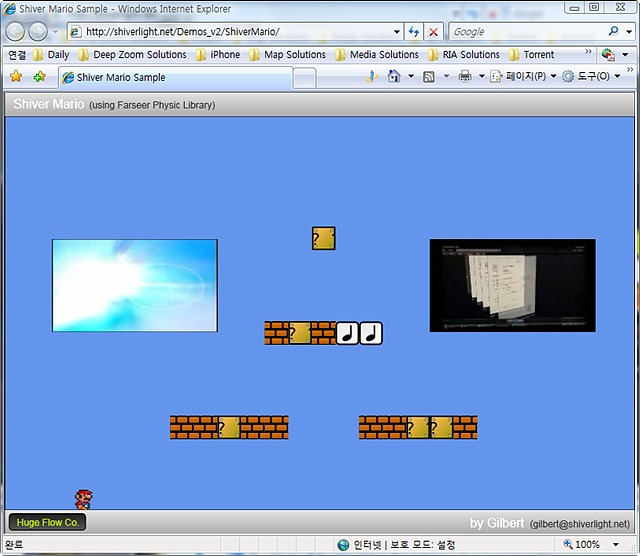640x556 pixels.
Task: Open the iPhone favorites folder
Action: (218, 55)
